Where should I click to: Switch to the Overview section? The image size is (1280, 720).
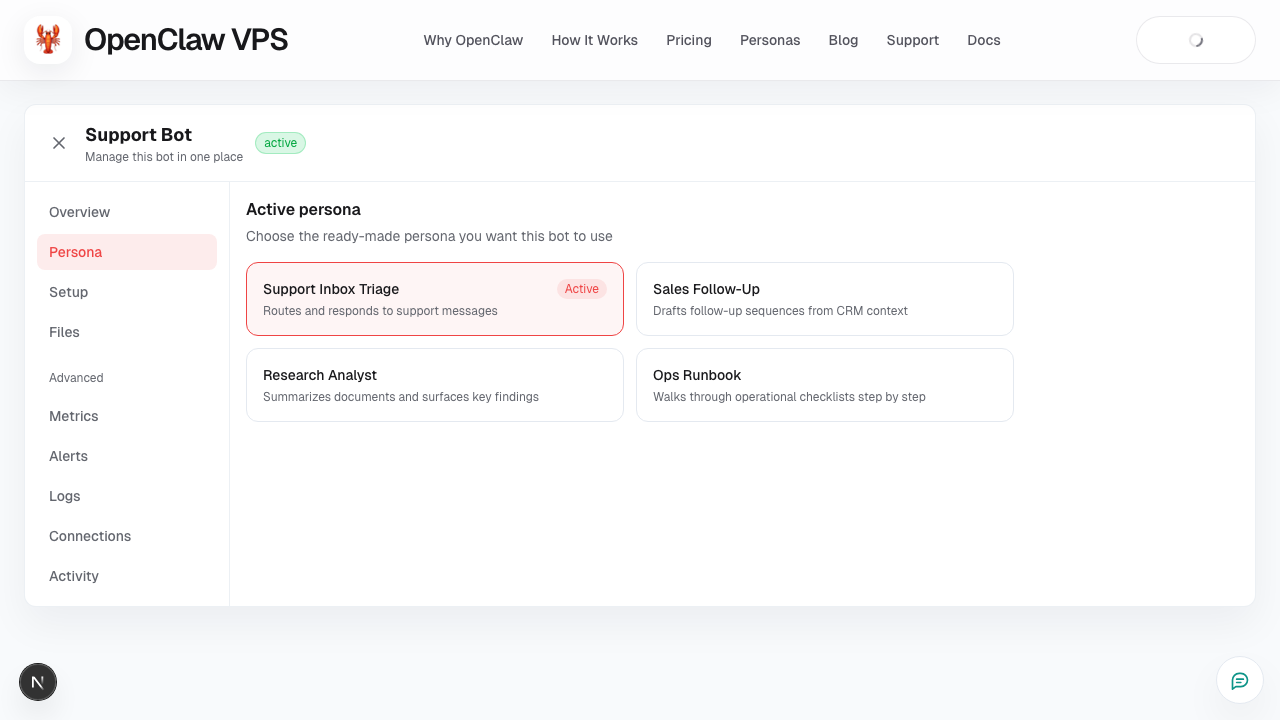coord(79,212)
